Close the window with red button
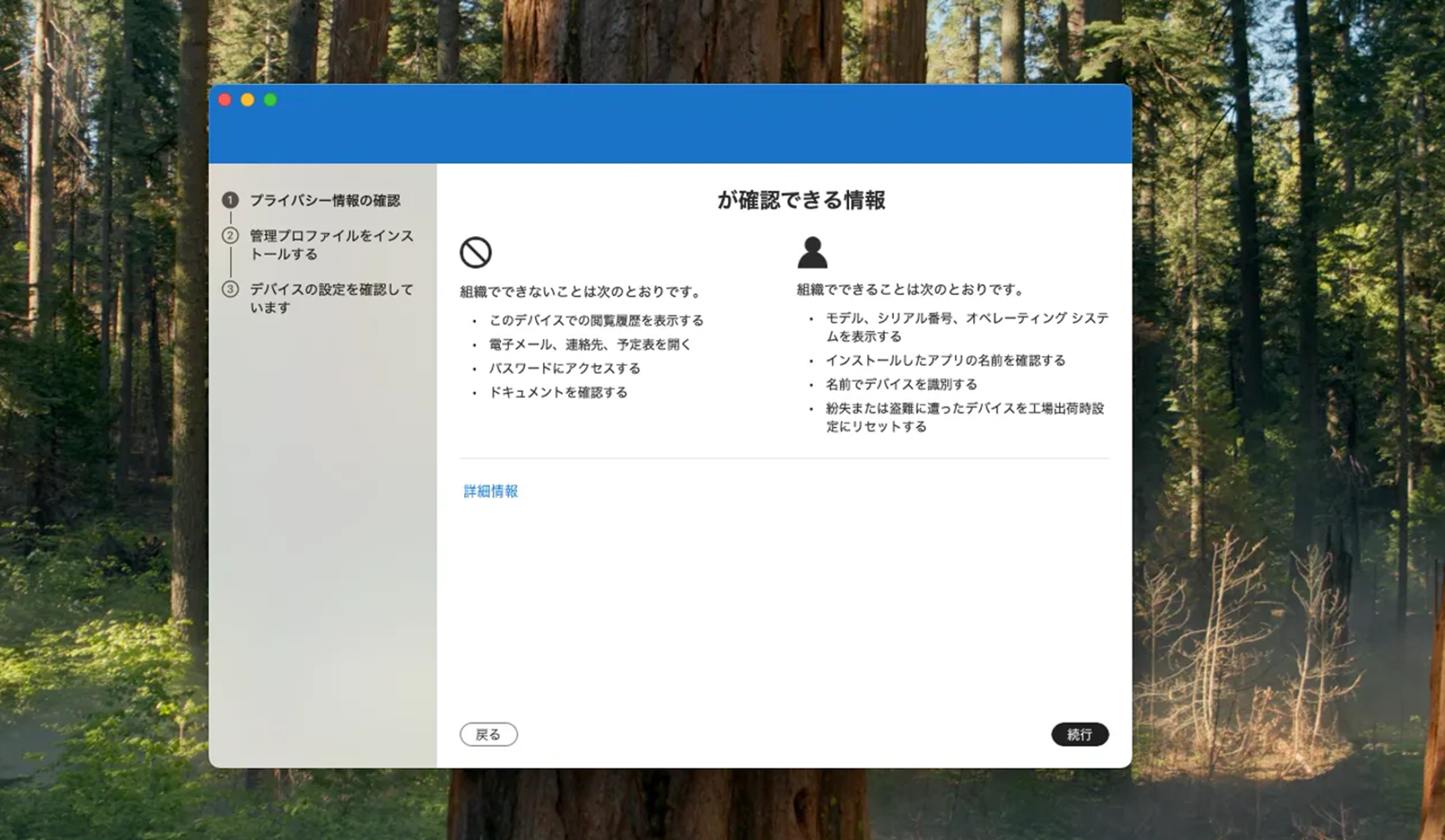 [225, 99]
